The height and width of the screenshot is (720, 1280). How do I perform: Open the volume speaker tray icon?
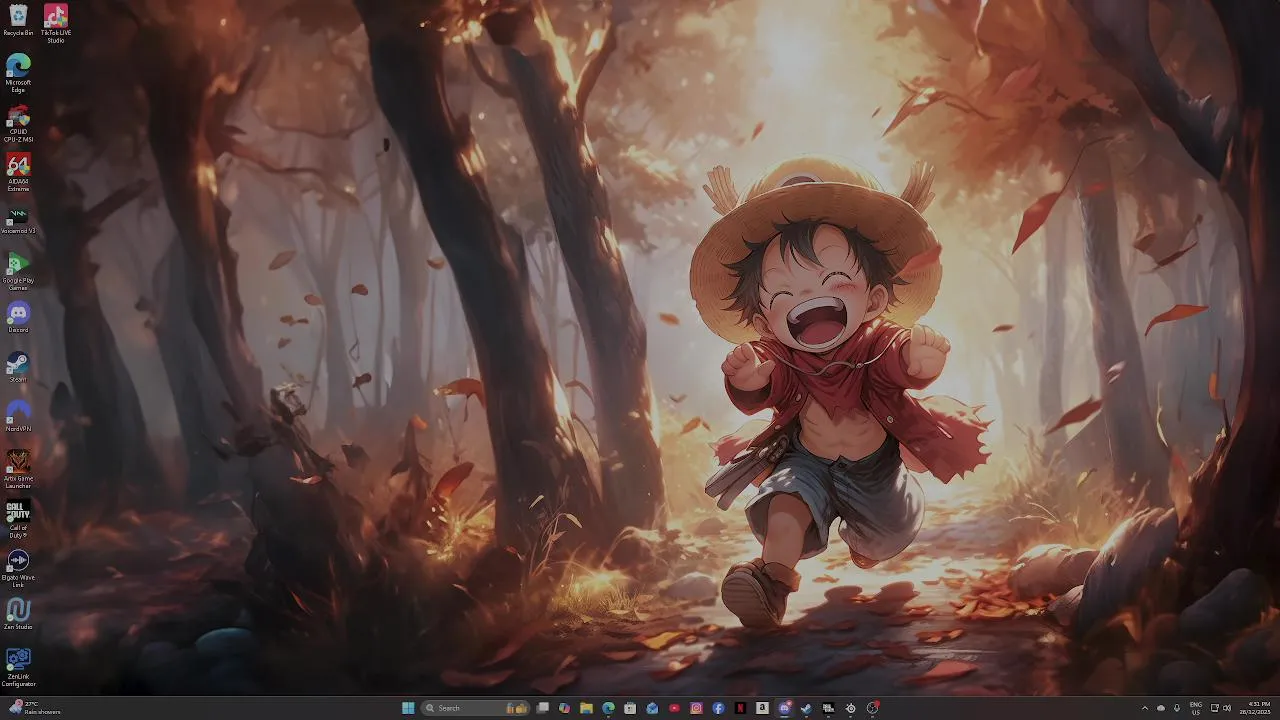click(1227, 708)
